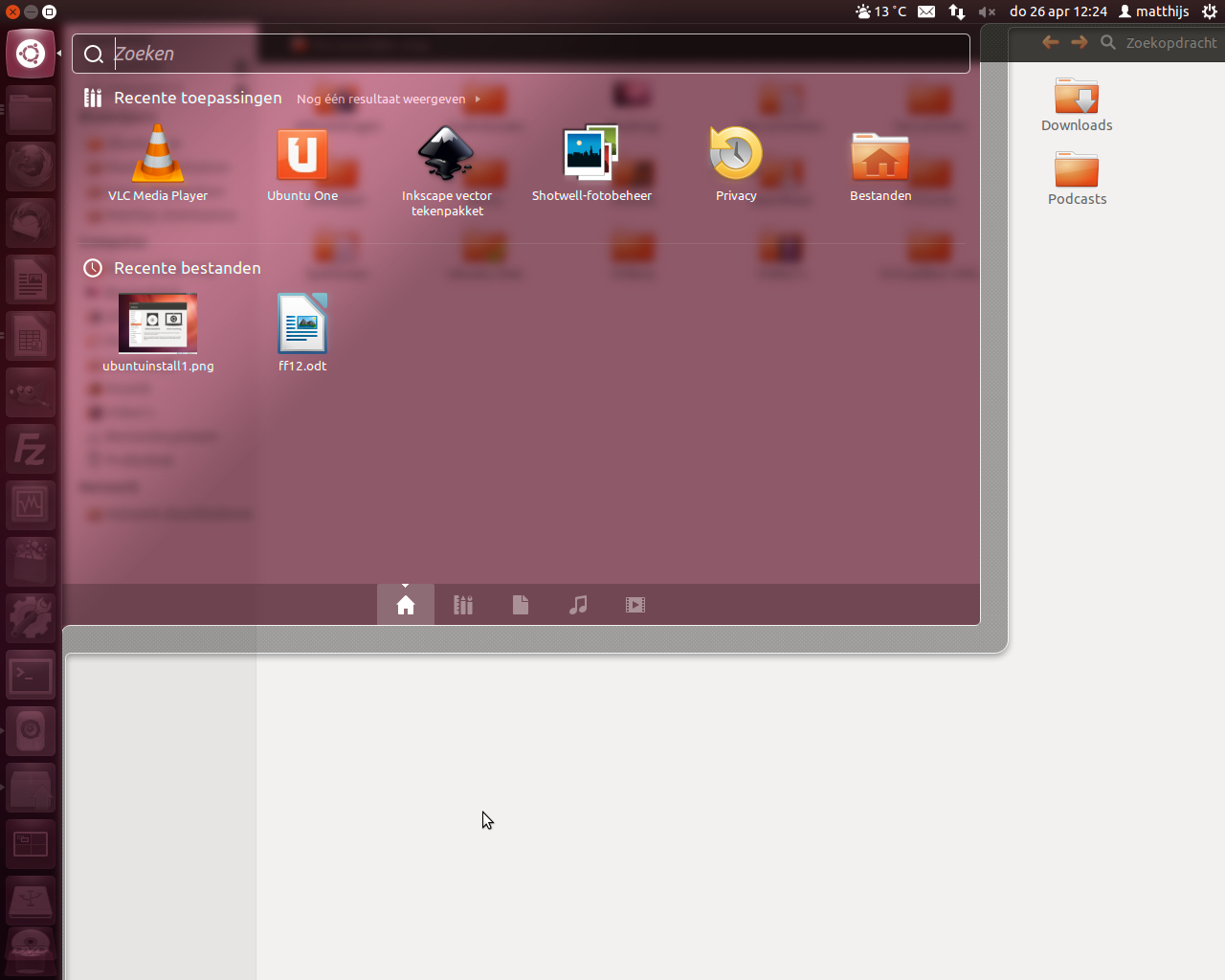Click the Zoeken search field

pyautogui.click(x=536, y=54)
